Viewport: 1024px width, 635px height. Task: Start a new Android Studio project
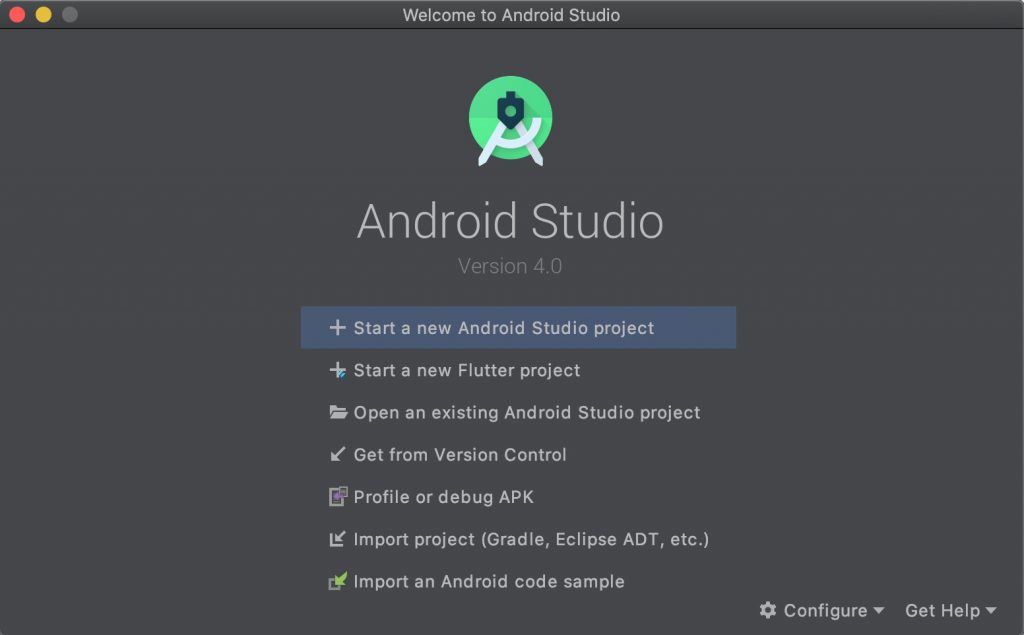point(518,327)
